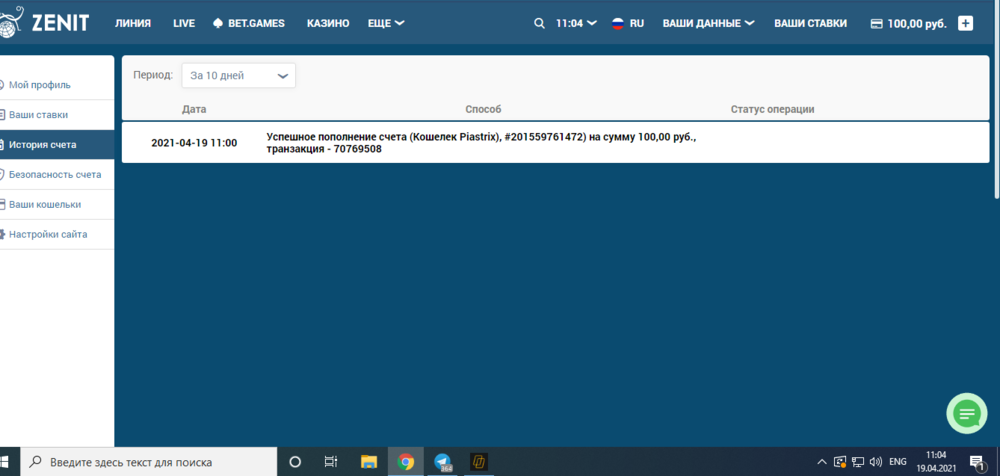1000x476 pixels.
Task: Click the Способ column header
Action: (x=483, y=109)
